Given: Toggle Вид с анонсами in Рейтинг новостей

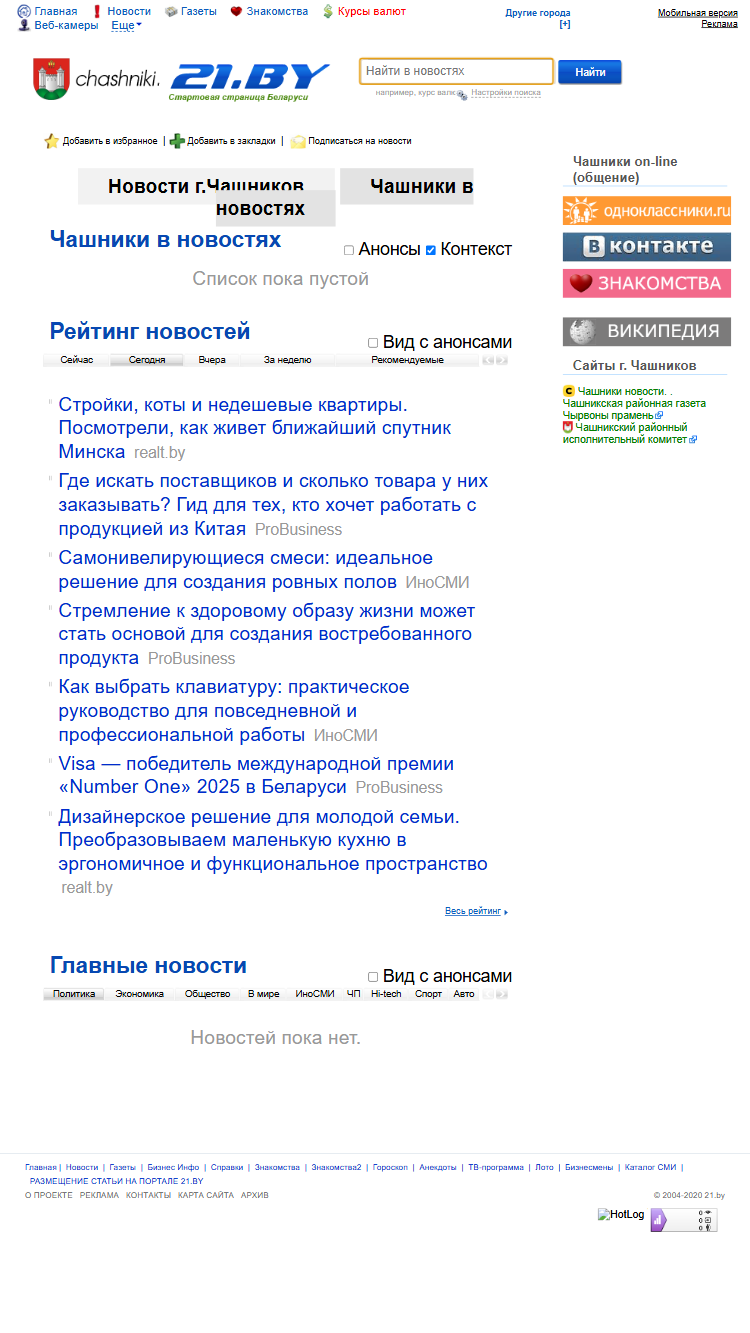Looking at the screenshot, I should [x=373, y=342].
